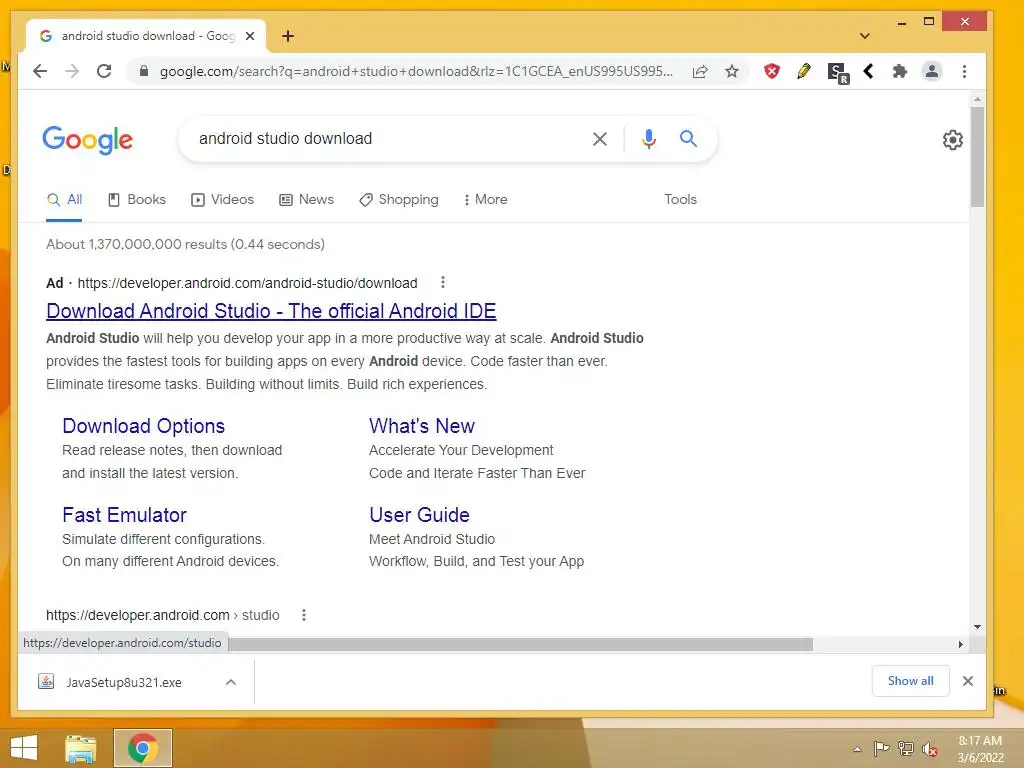1024x768 pixels.
Task: Click the black chevron extension icon
Action: click(x=869, y=71)
